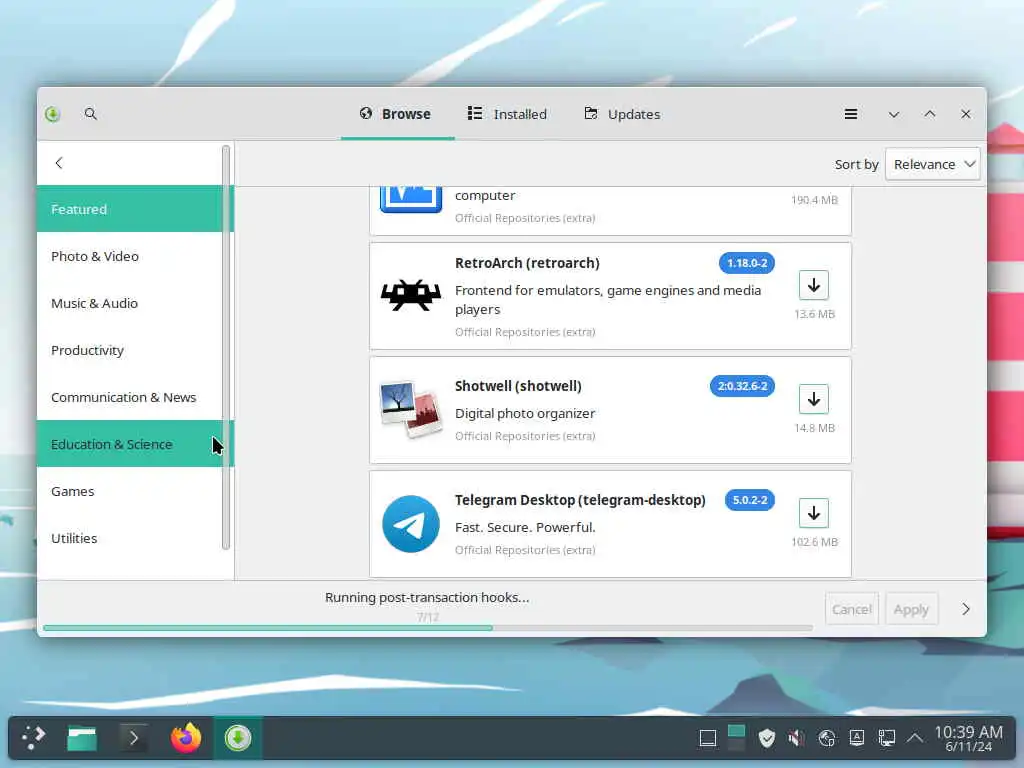Click the muted volume tray icon

click(796, 738)
